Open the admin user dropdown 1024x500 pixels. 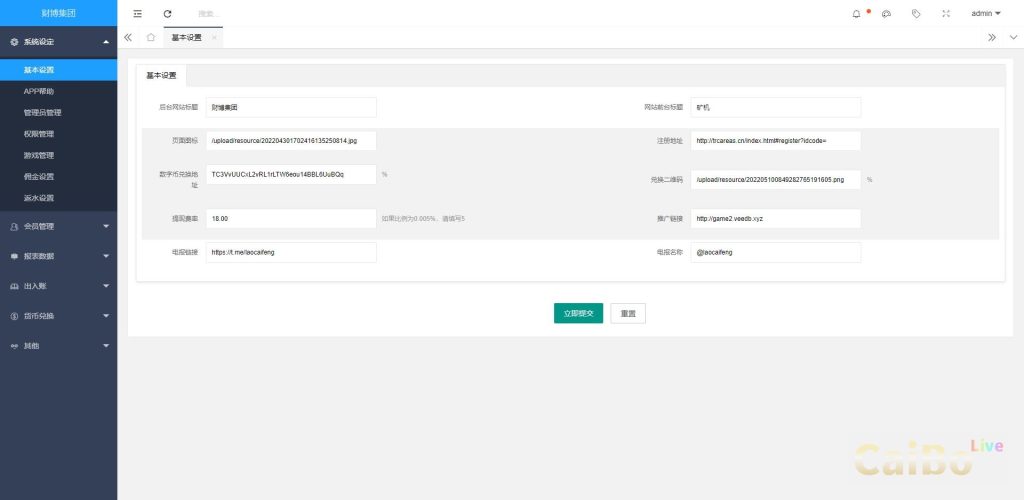(985, 14)
